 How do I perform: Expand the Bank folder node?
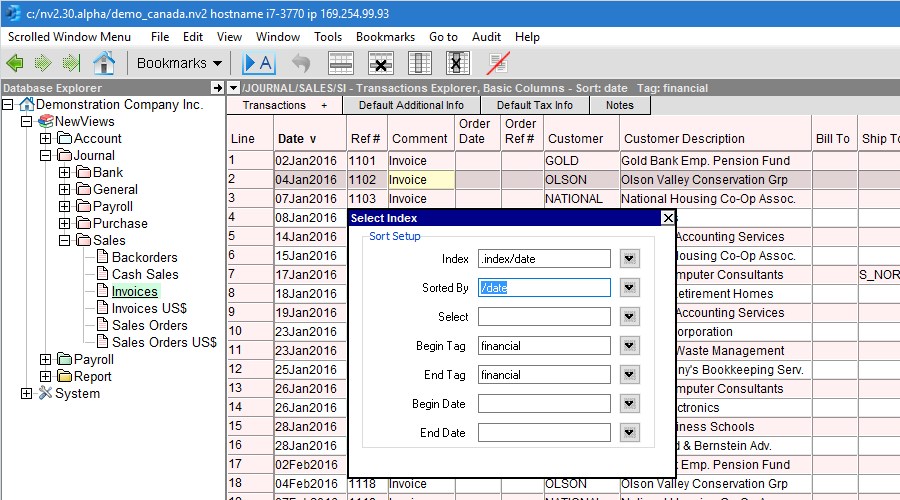[62, 173]
